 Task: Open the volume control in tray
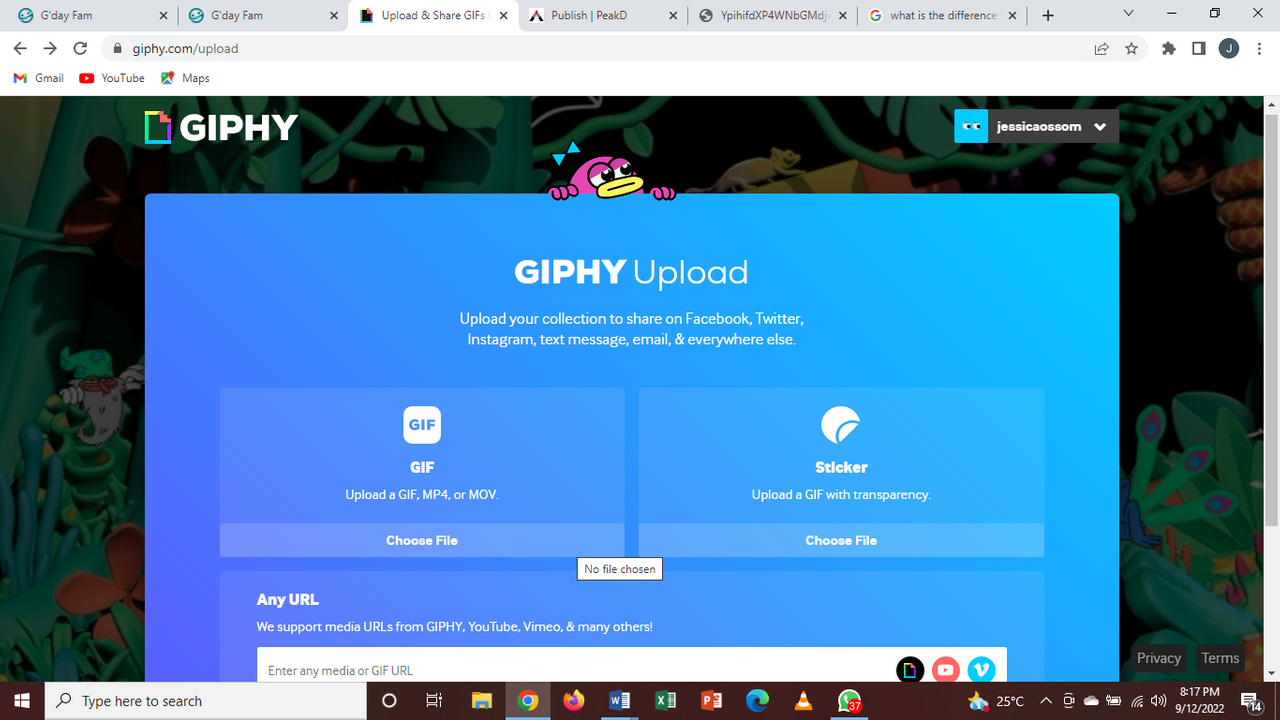(1159, 701)
